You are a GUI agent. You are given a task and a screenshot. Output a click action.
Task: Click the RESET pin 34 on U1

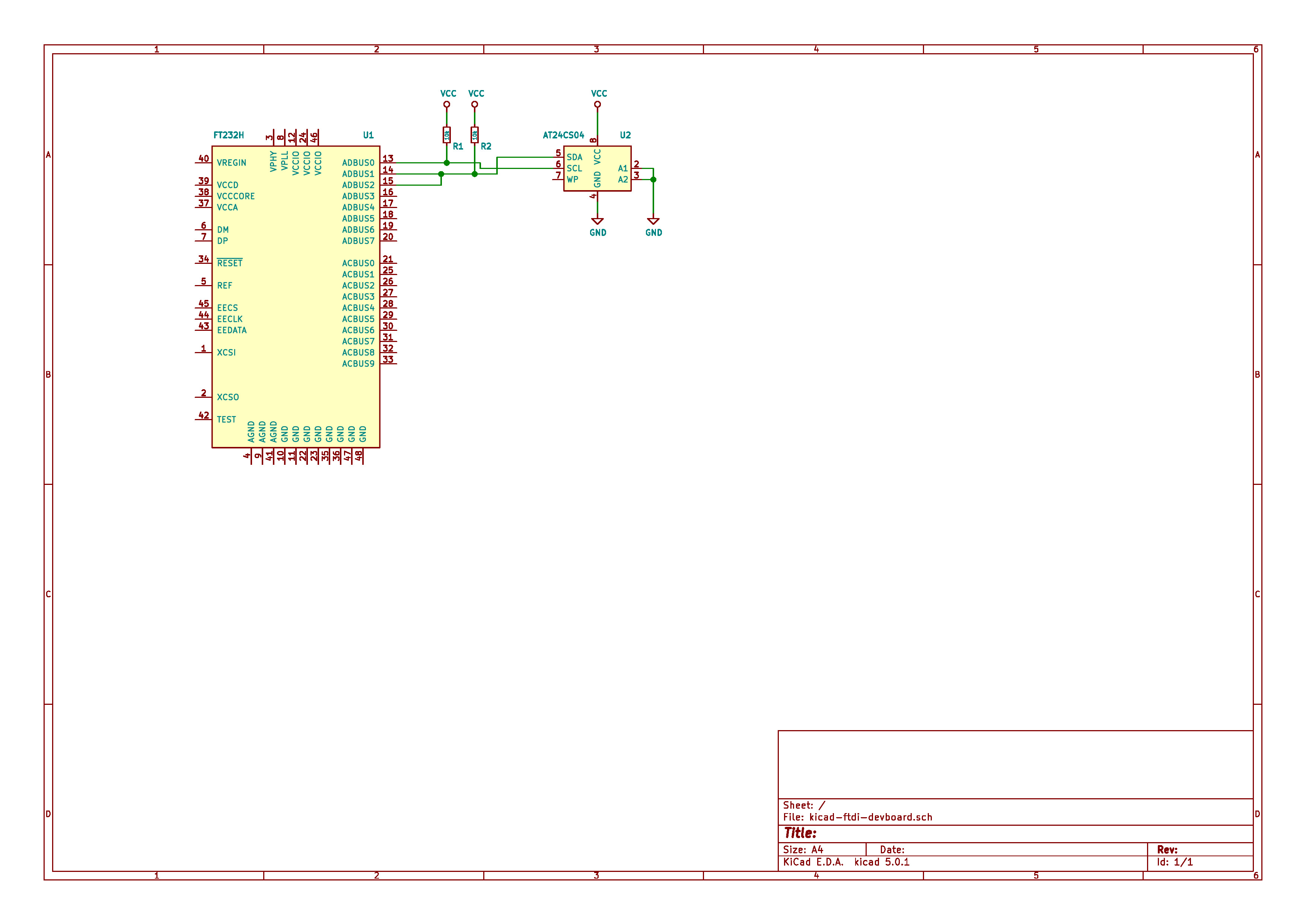[203, 263]
